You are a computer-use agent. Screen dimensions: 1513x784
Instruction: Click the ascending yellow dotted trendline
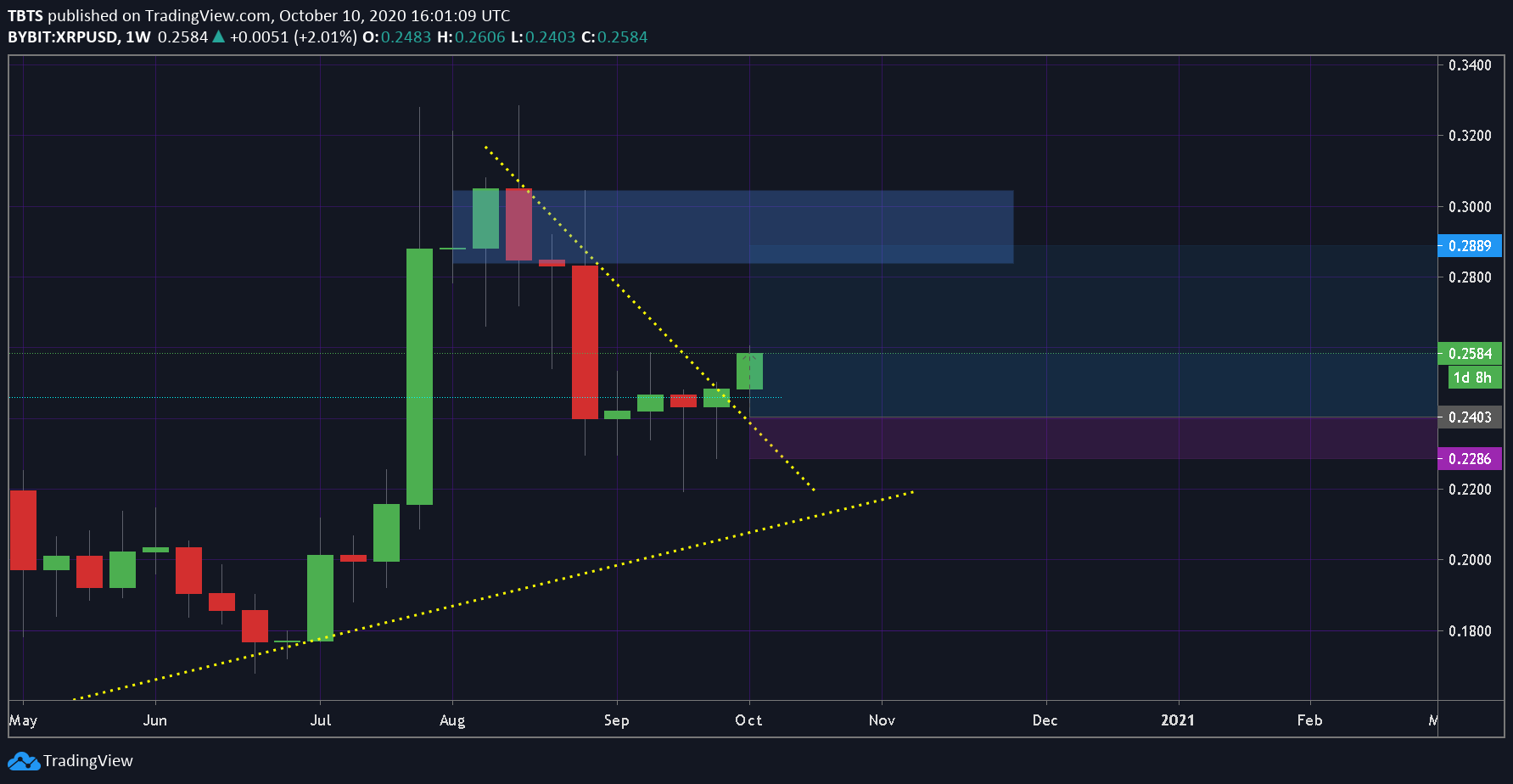494,595
